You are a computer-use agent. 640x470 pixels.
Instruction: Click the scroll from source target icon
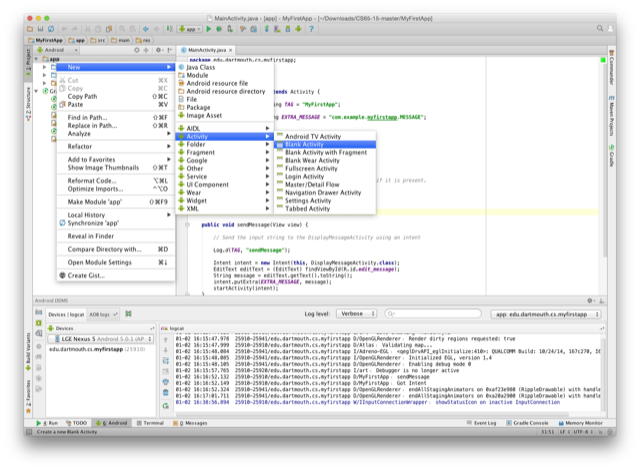(x=137, y=50)
